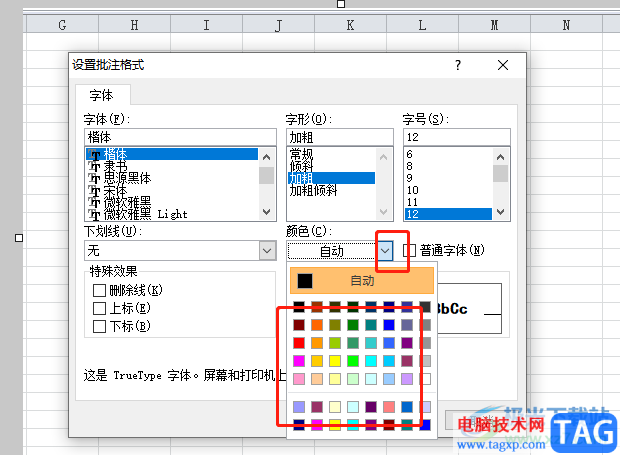620x455 pixels.
Task: Select column G header
Action: coord(62,25)
